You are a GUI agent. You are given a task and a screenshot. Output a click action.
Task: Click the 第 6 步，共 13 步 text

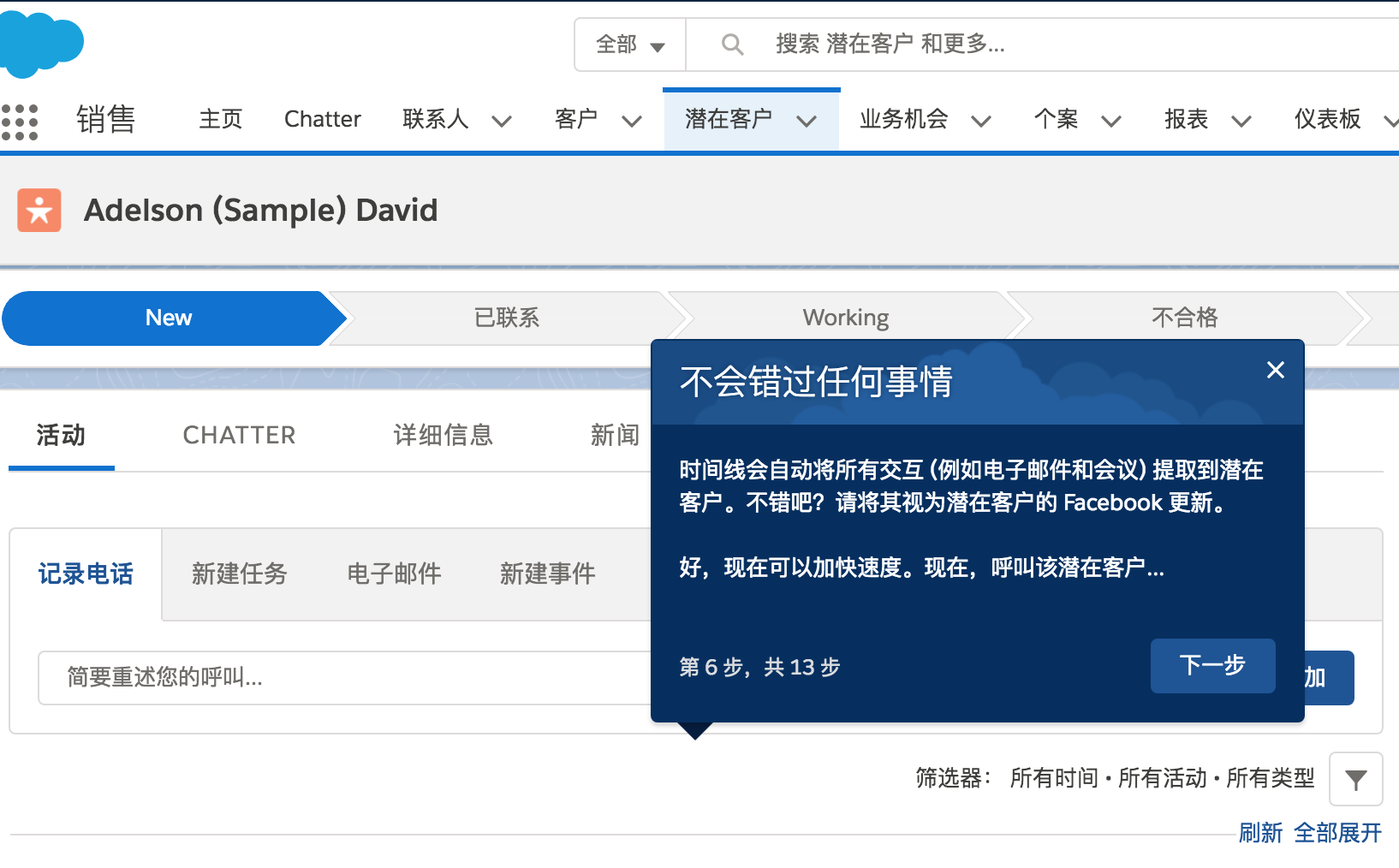pyautogui.click(x=760, y=667)
